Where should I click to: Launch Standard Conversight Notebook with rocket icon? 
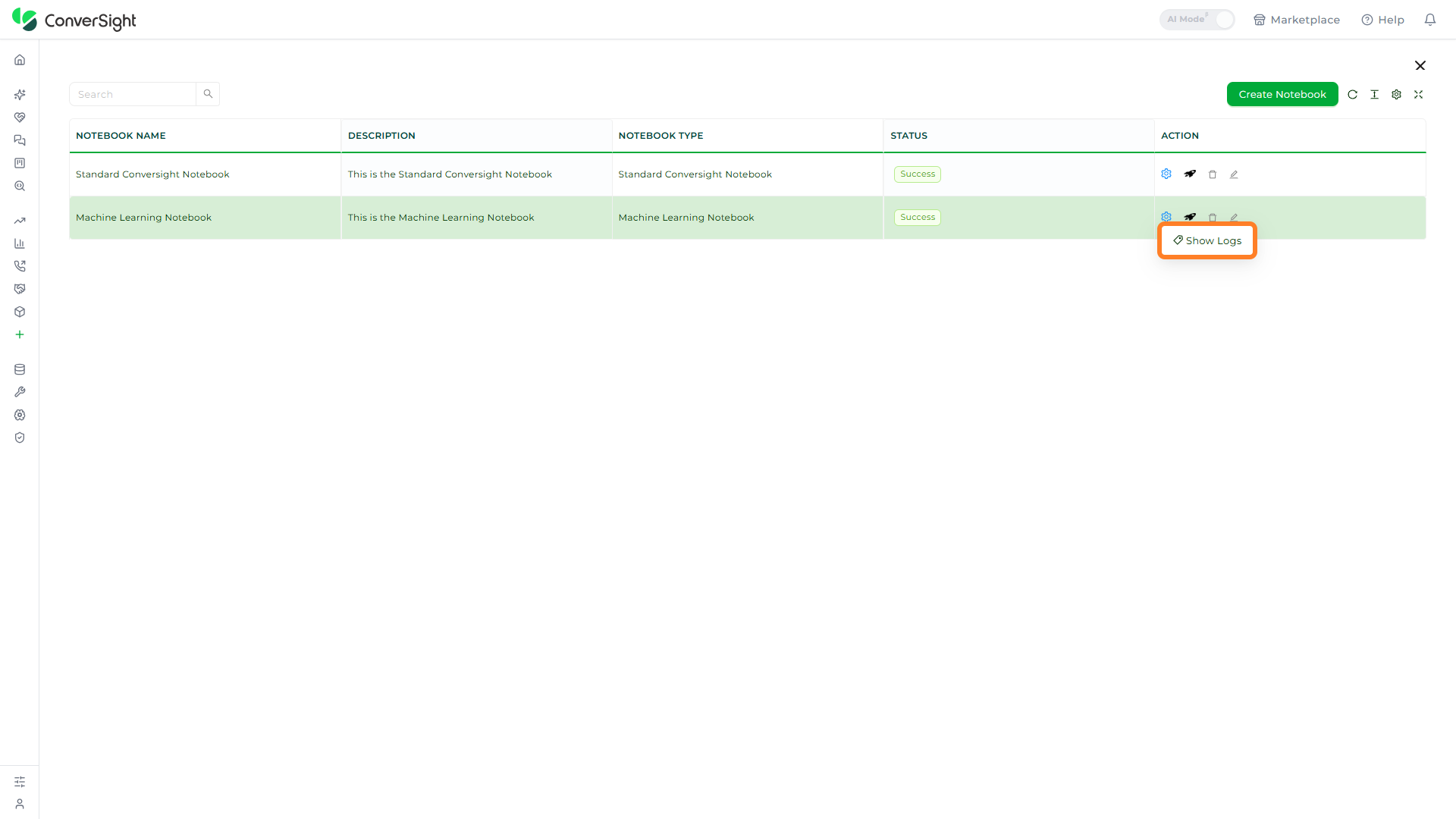[x=1190, y=174]
